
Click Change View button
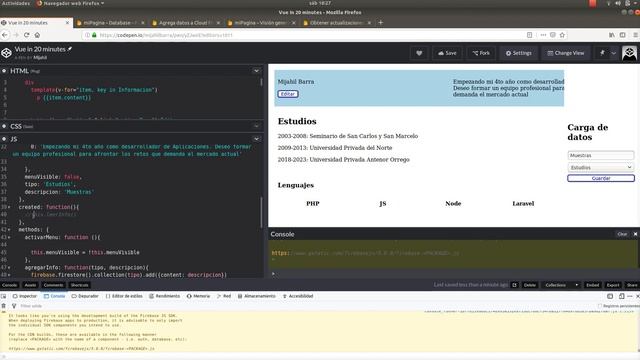pos(566,53)
